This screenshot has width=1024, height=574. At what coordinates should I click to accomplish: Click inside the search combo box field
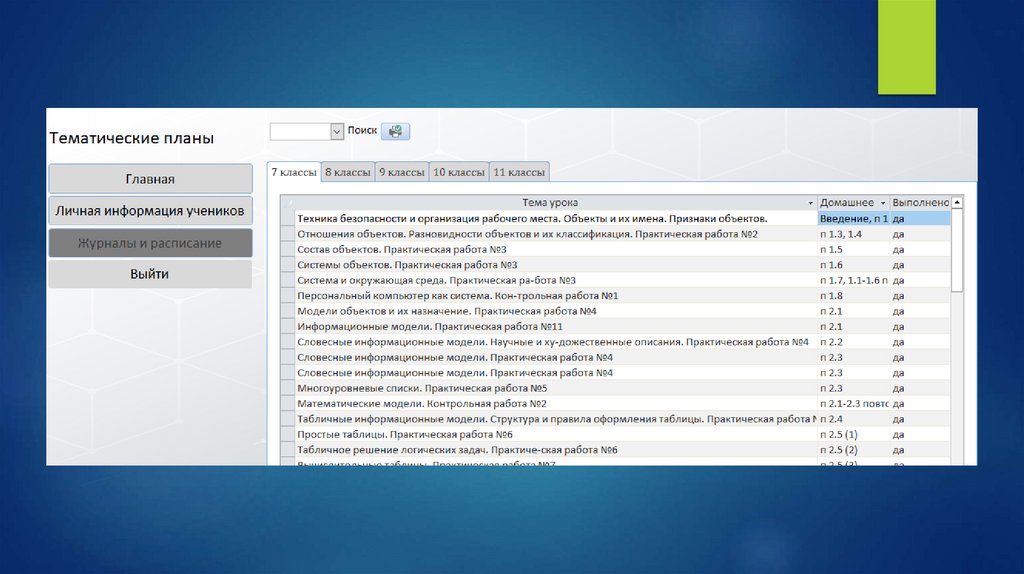300,131
